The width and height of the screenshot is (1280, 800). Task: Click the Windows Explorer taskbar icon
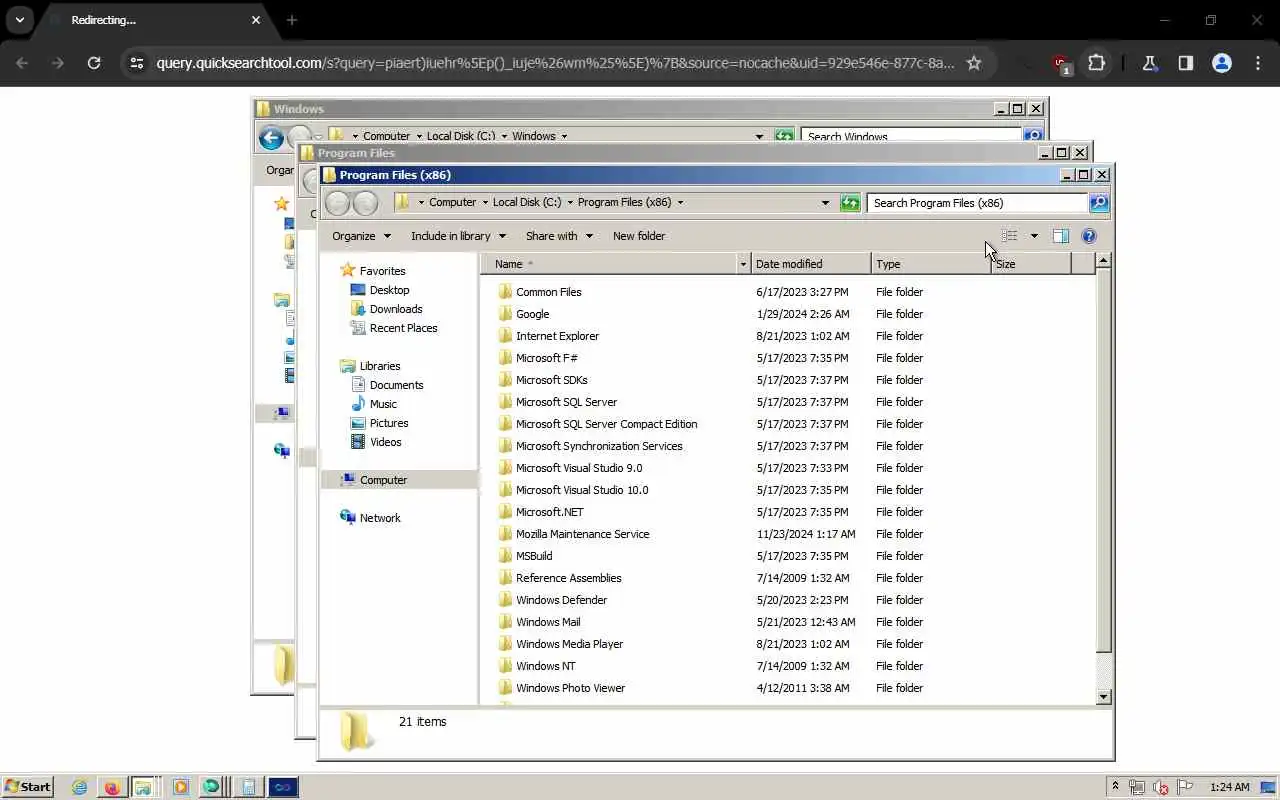coord(143,787)
